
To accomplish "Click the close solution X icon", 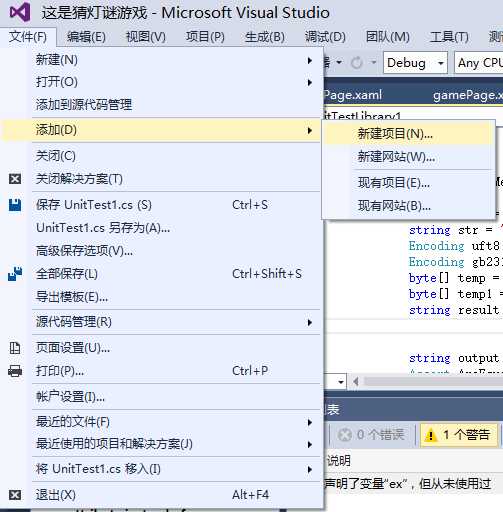I will [15, 179].
